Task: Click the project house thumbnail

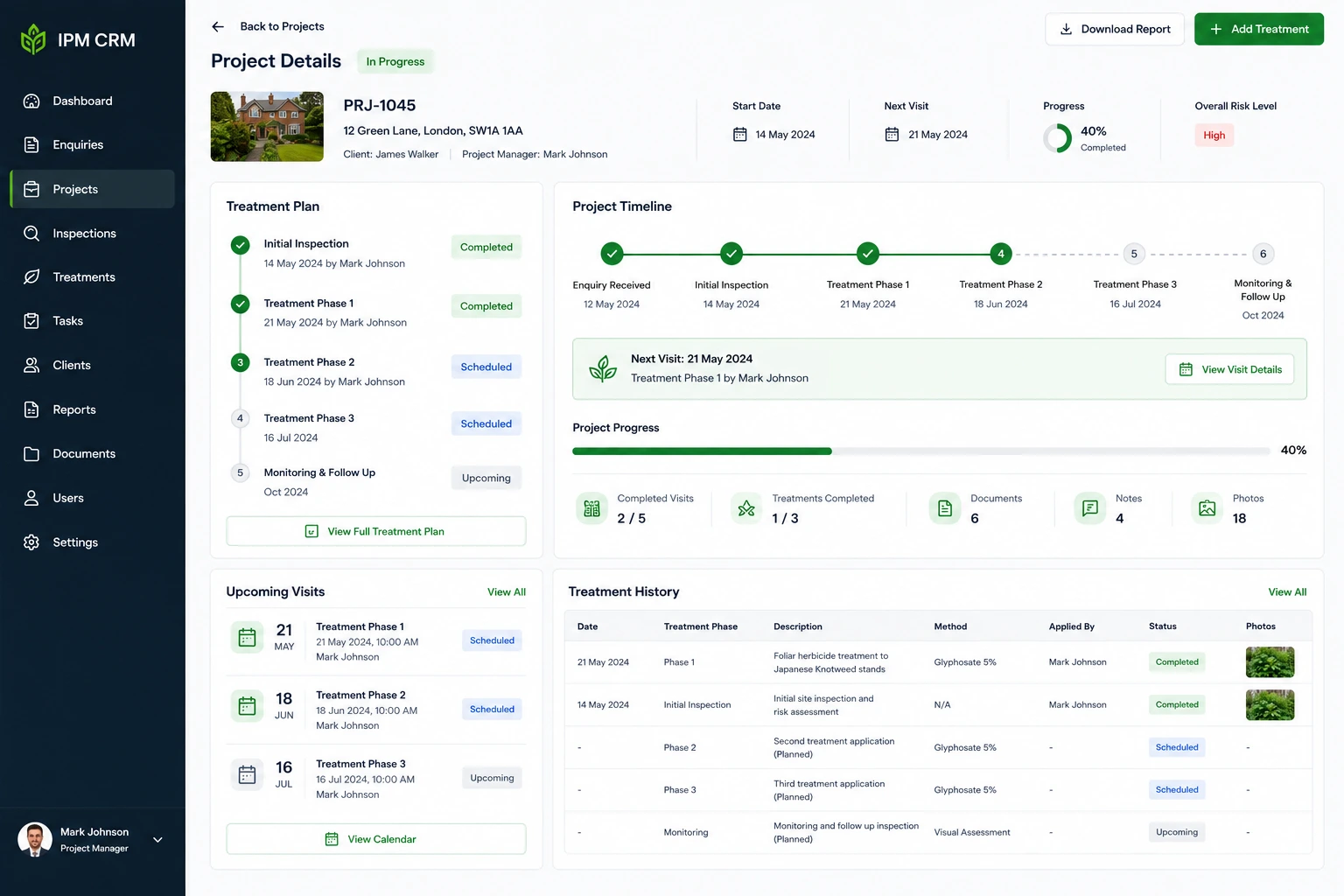Action: point(267,127)
